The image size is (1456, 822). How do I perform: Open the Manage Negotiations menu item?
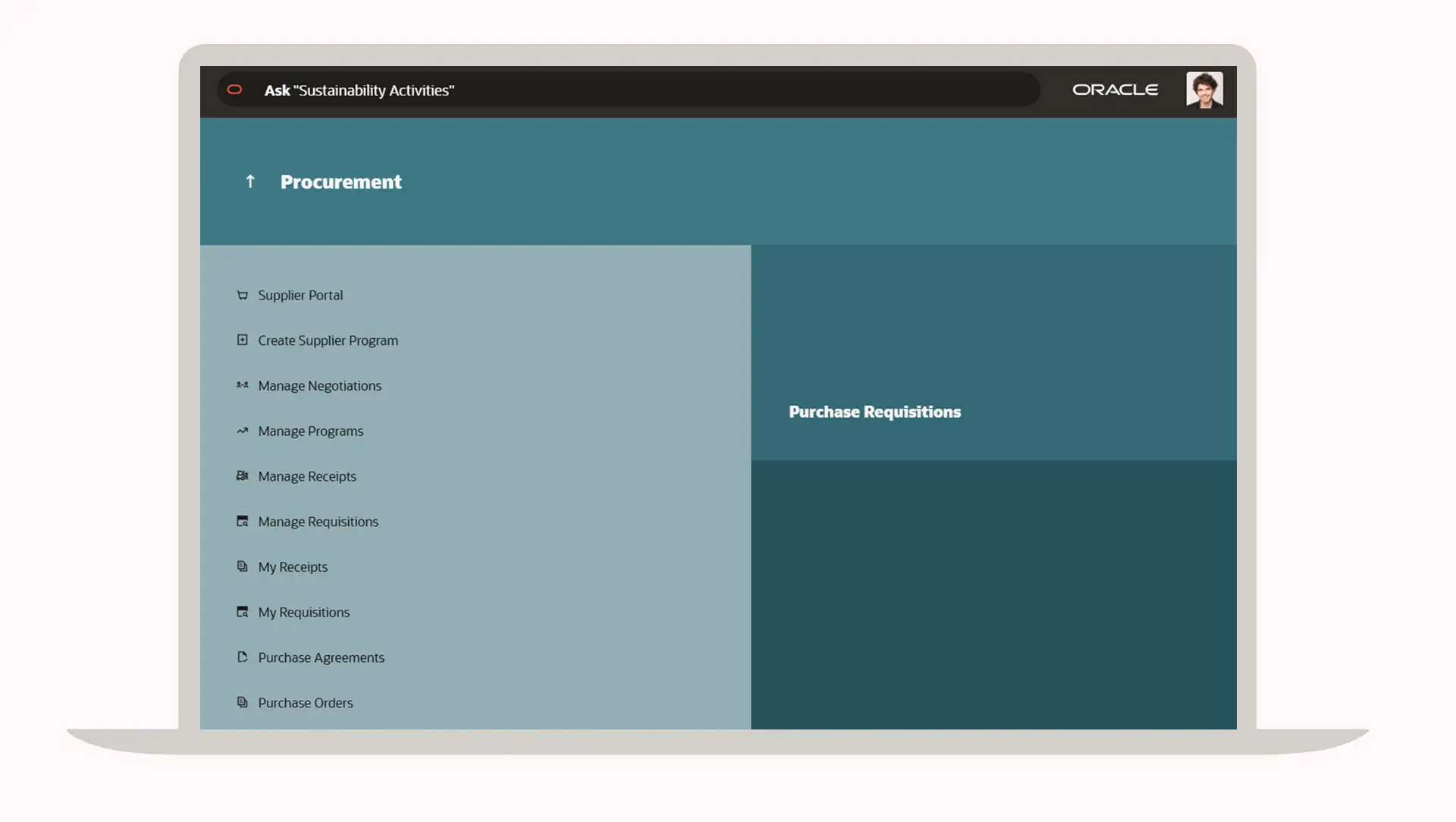point(319,386)
